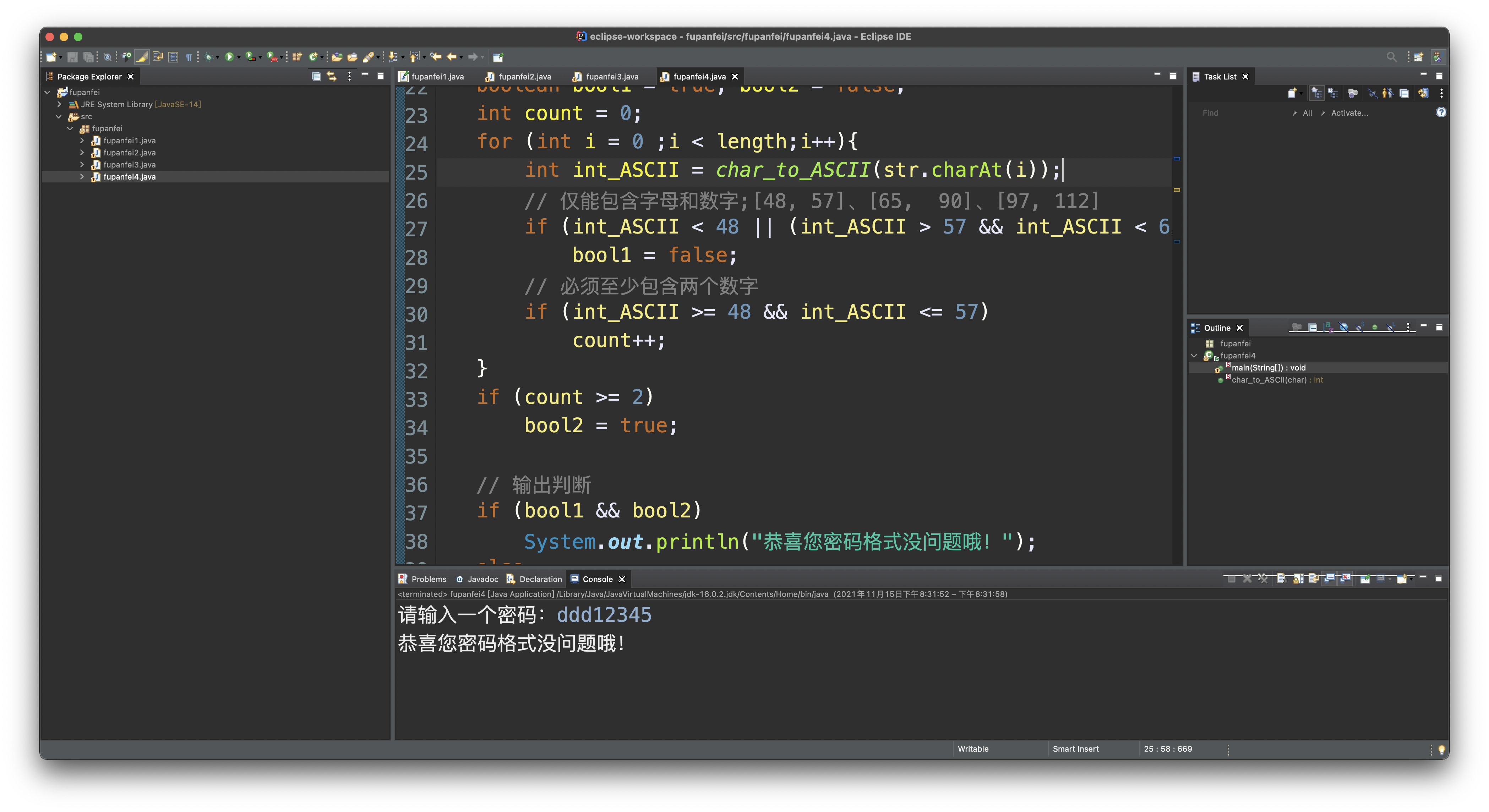Click the Search flashlight toolbar icon
Image resolution: width=1489 pixels, height=812 pixels.
368,57
